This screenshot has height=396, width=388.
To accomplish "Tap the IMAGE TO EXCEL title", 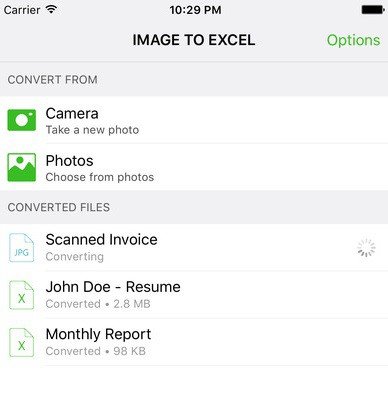I will (194, 40).
